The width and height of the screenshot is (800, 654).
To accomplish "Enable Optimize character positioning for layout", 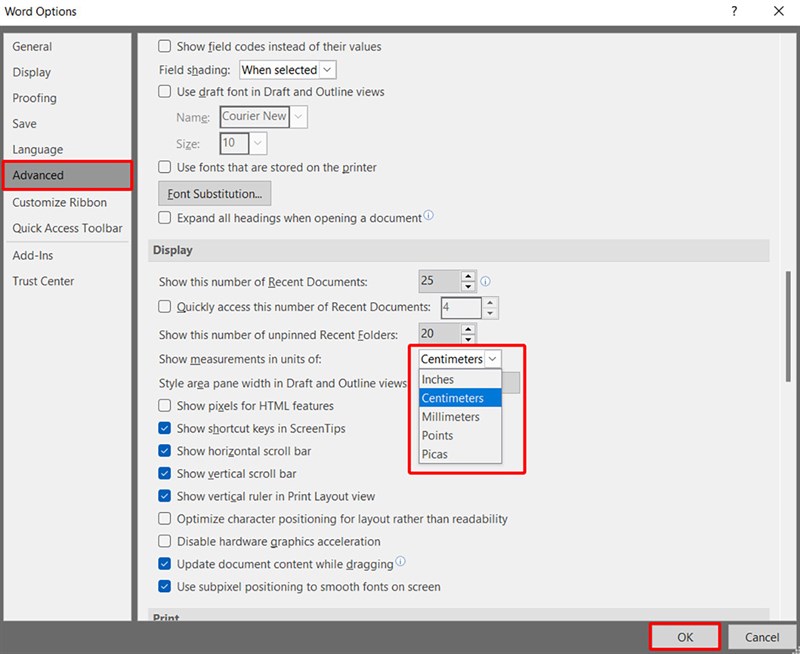I will (164, 519).
